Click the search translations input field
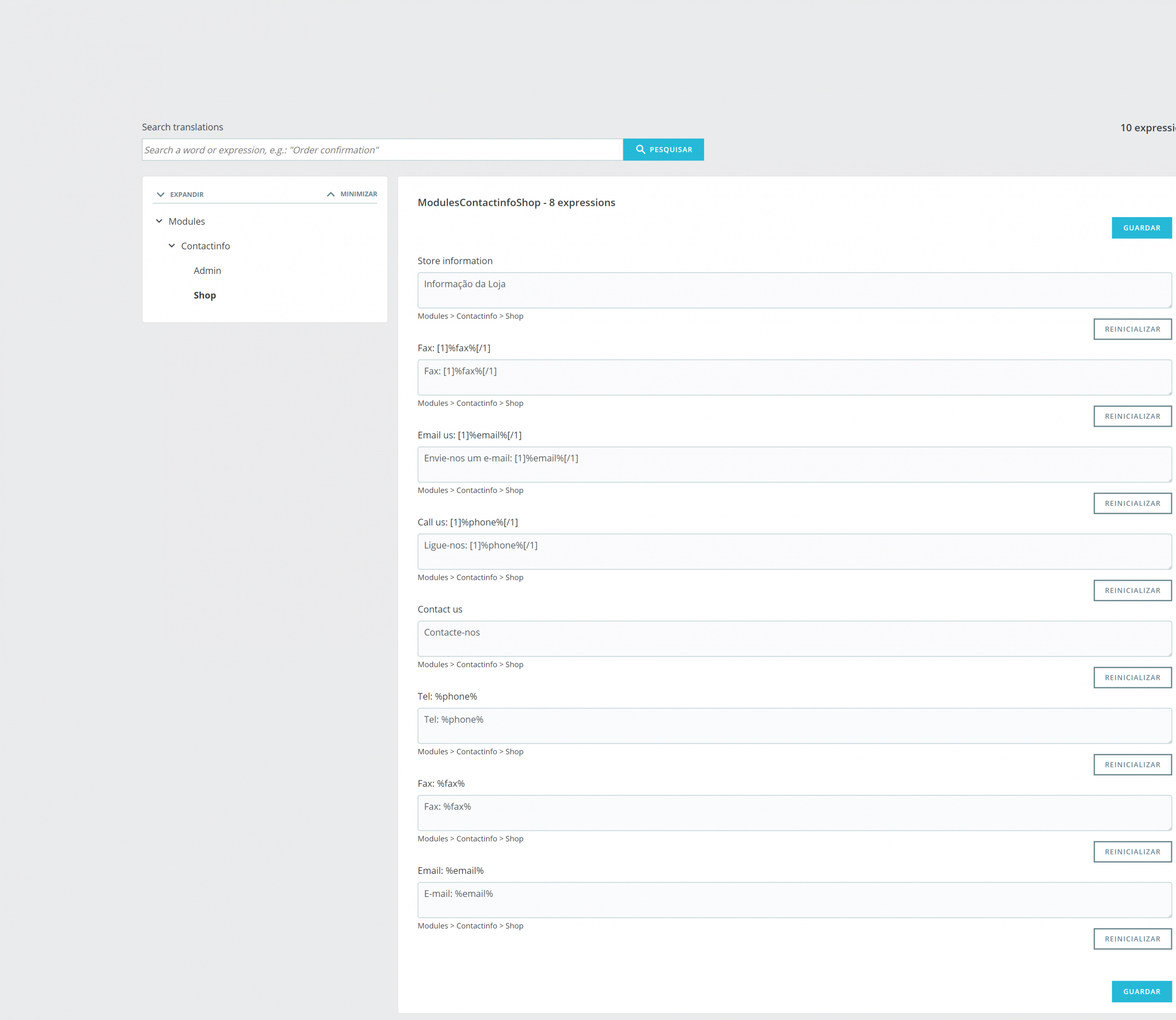1176x1020 pixels. click(x=382, y=149)
